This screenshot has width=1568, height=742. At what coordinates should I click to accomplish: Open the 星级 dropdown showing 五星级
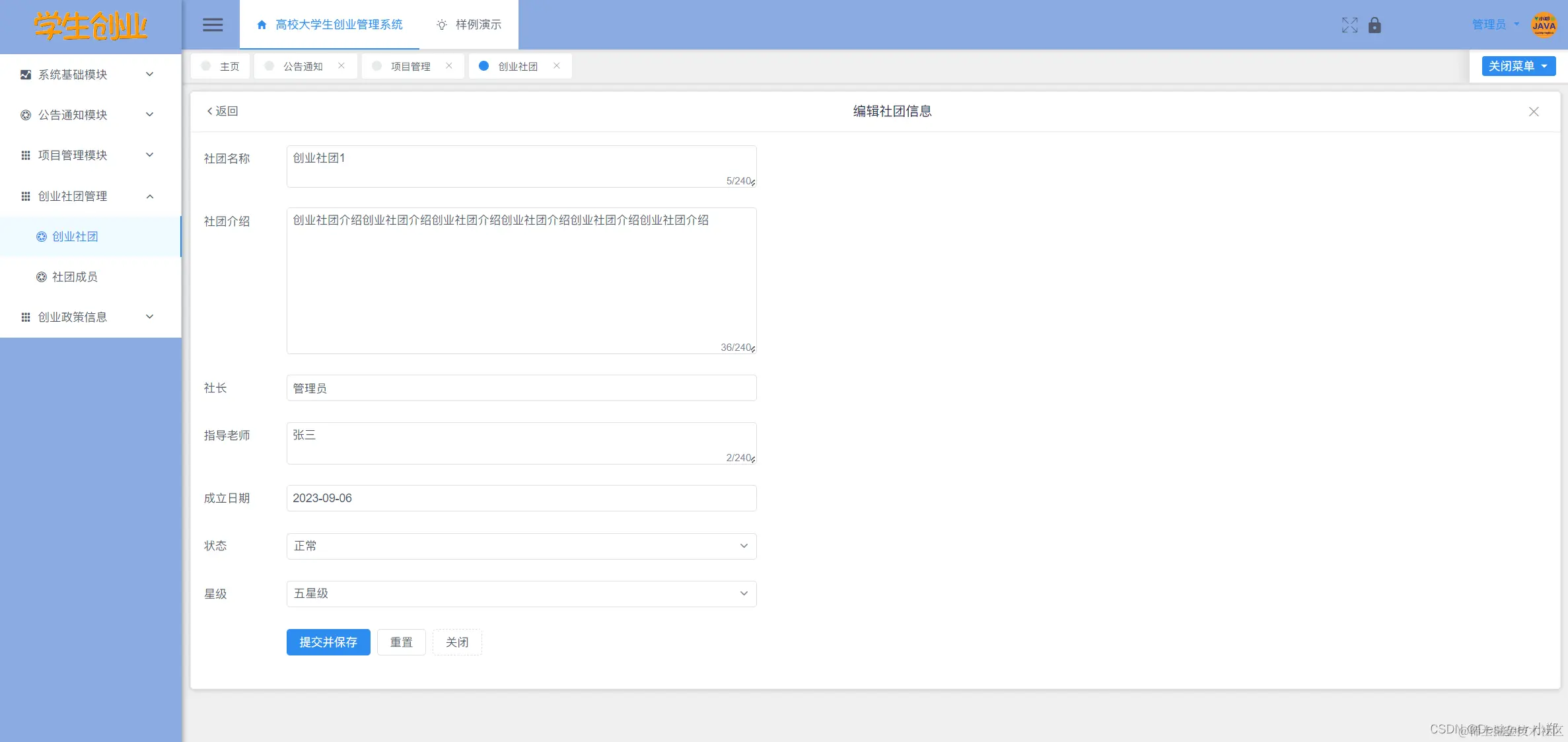(x=521, y=594)
